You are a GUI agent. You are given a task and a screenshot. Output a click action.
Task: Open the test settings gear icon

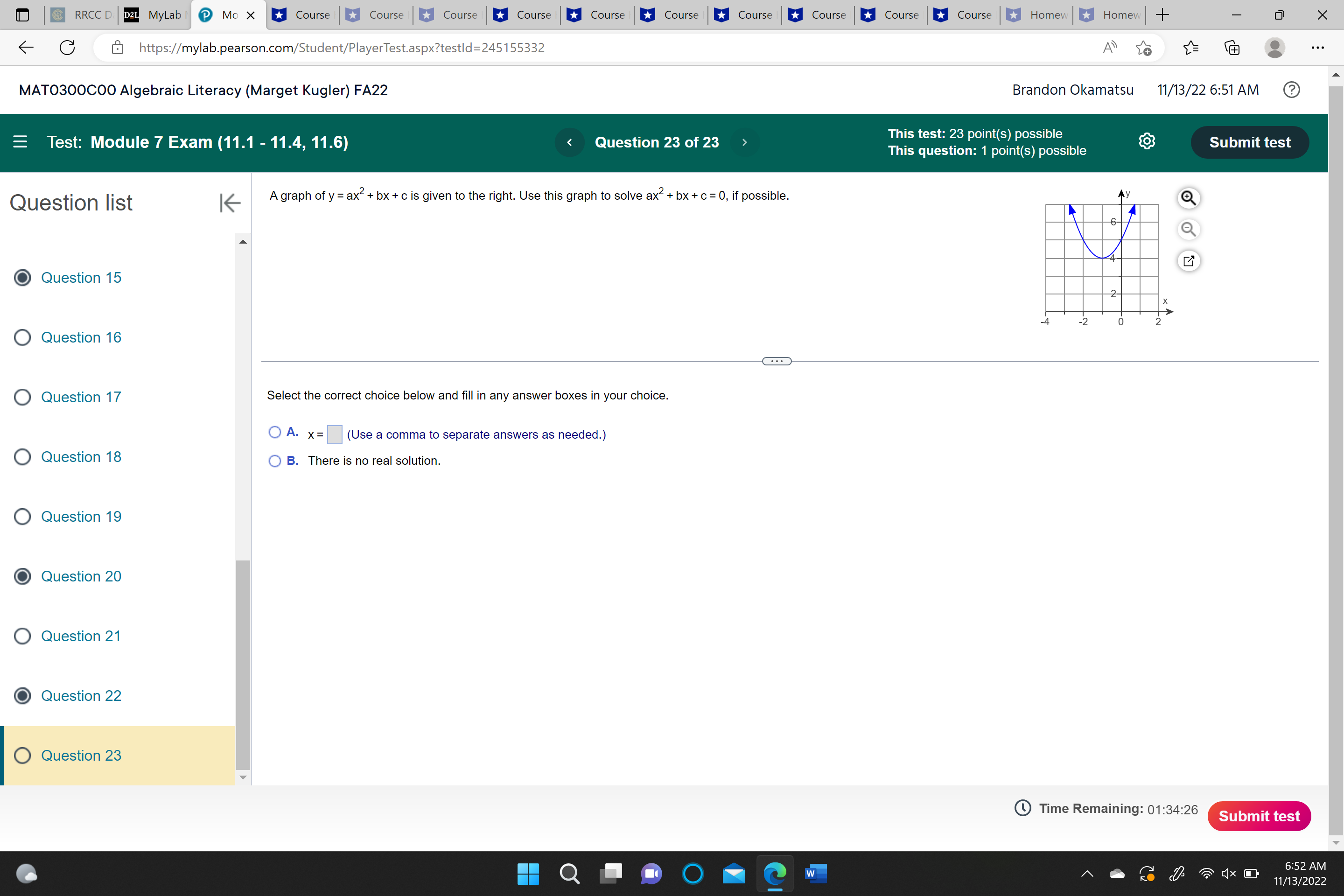click(x=1146, y=142)
